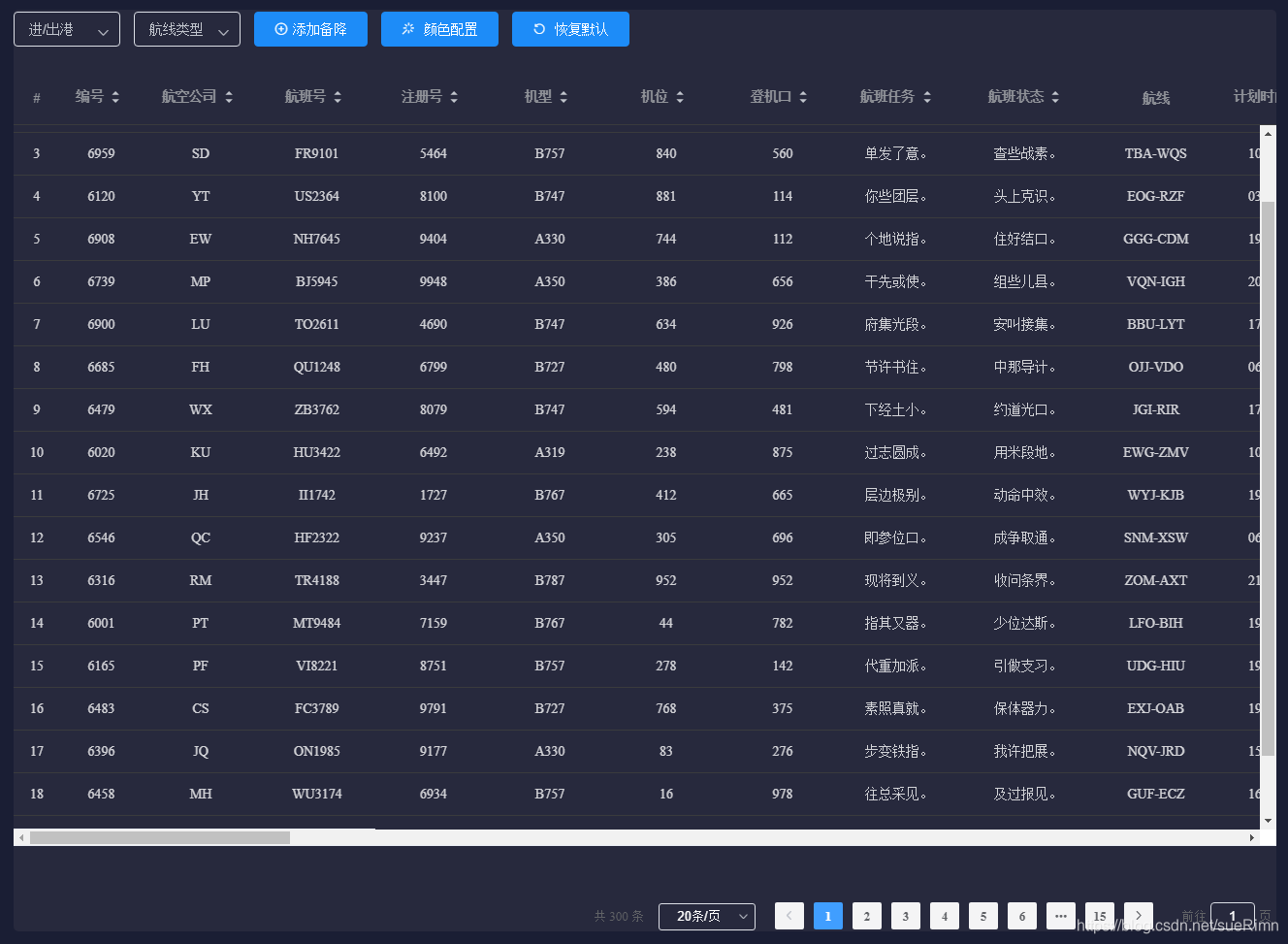Screen dimensions: 1288x944
Task: Go to previous page arrow
Action: click(789, 916)
